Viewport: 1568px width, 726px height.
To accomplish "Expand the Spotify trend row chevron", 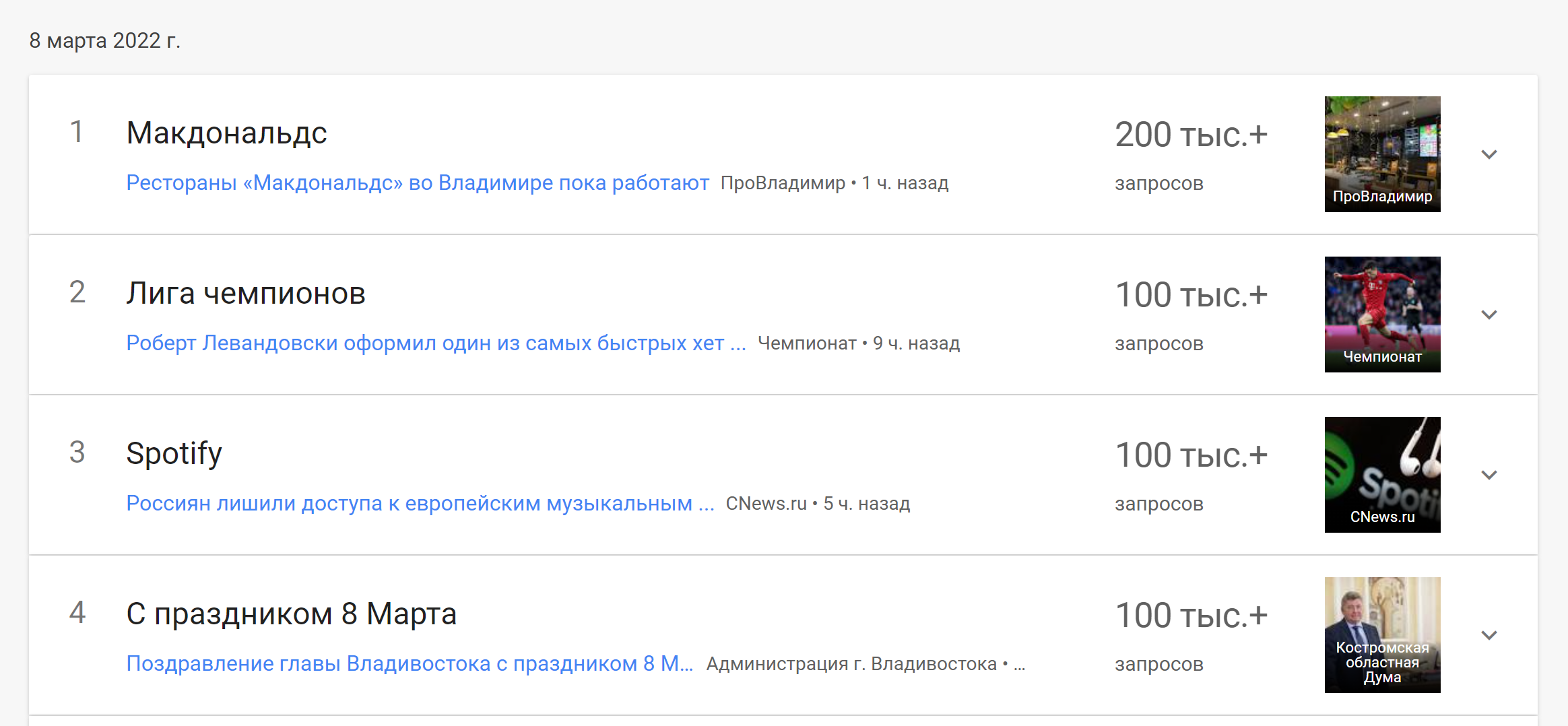I will tap(1489, 475).
